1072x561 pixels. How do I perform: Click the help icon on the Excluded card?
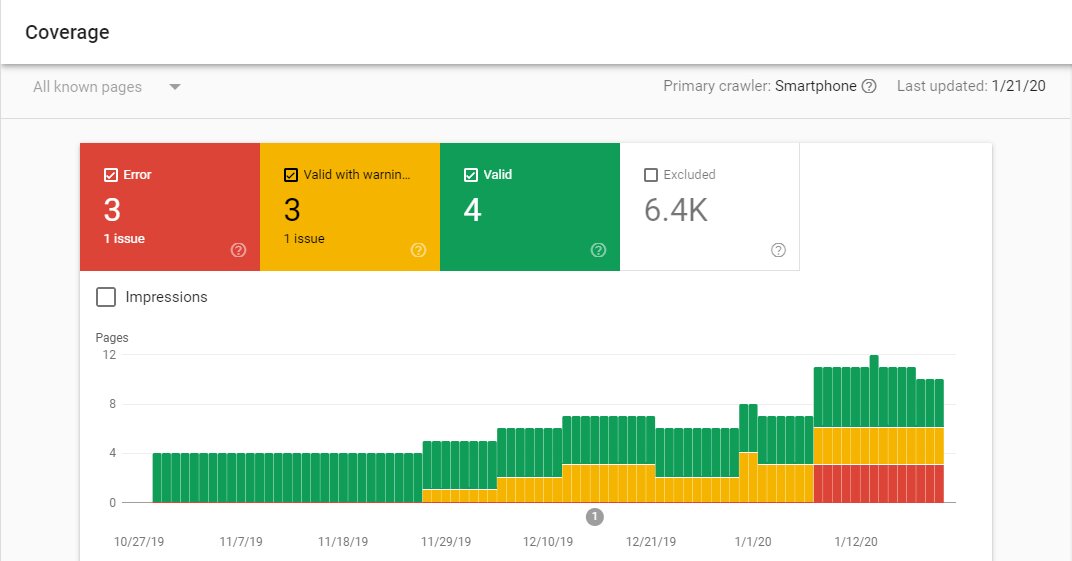pos(778,250)
